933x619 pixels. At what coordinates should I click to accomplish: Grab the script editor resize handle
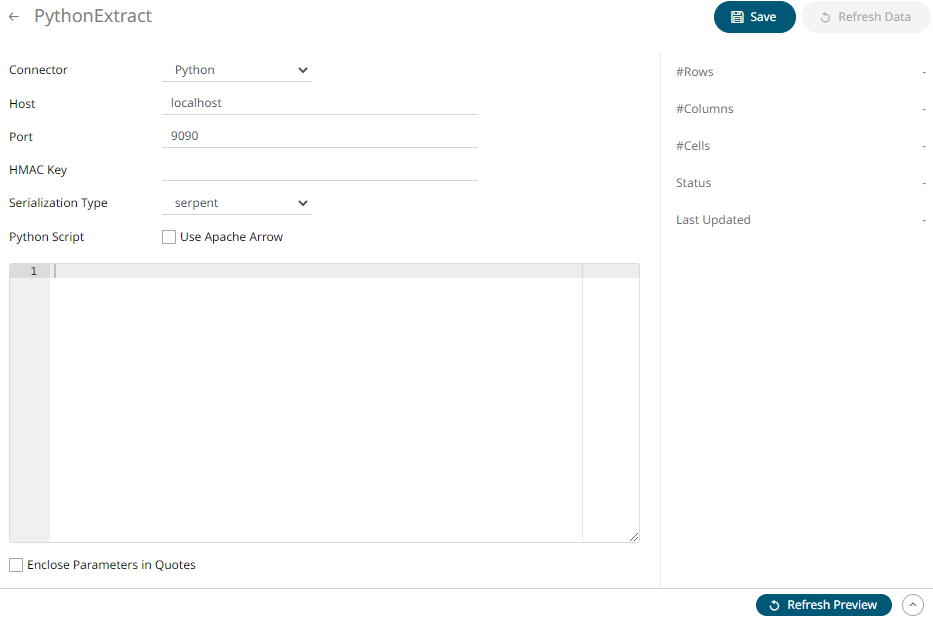(x=634, y=537)
